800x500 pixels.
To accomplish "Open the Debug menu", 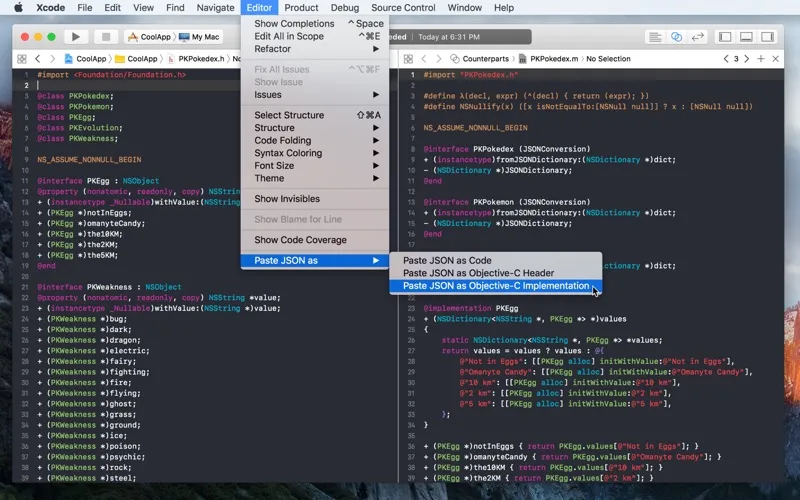I will pyautogui.click(x=344, y=8).
